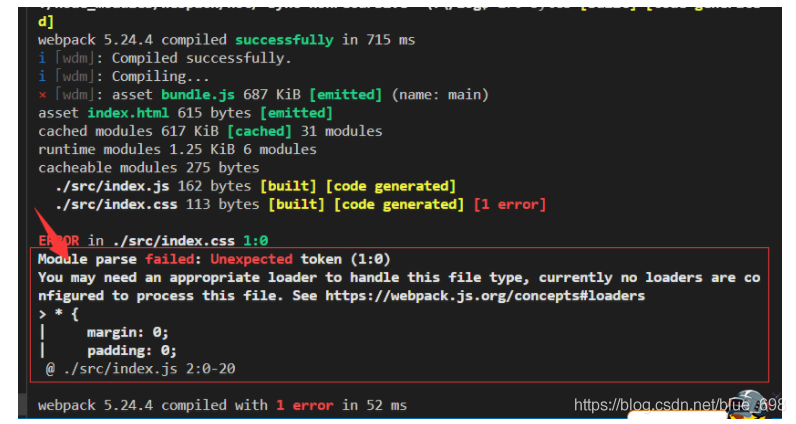This screenshot has height=424, width=796.
Task: Click '(name: main)' text
Action: click(440, 94)
